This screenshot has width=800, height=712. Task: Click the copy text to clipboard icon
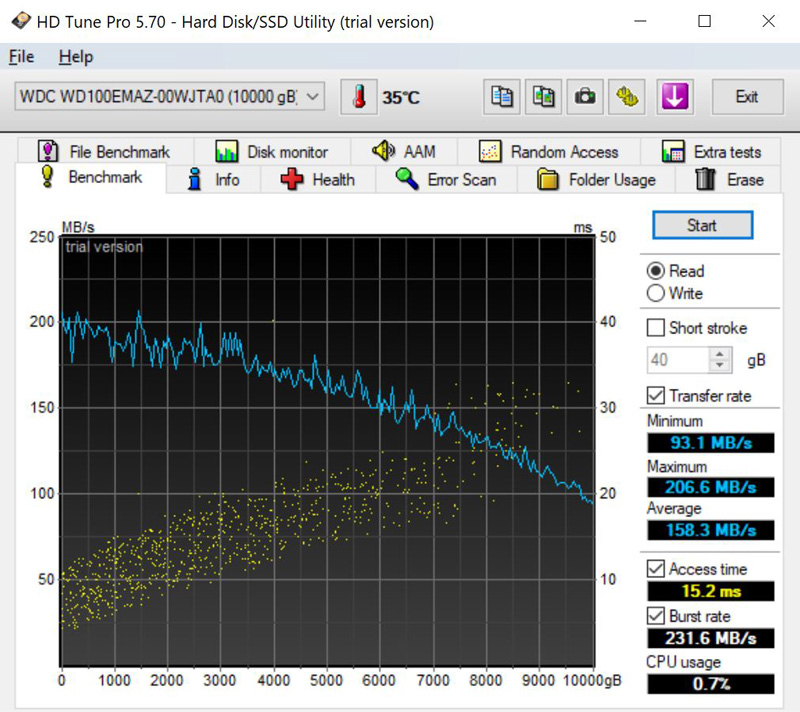[x=502, y=97]
